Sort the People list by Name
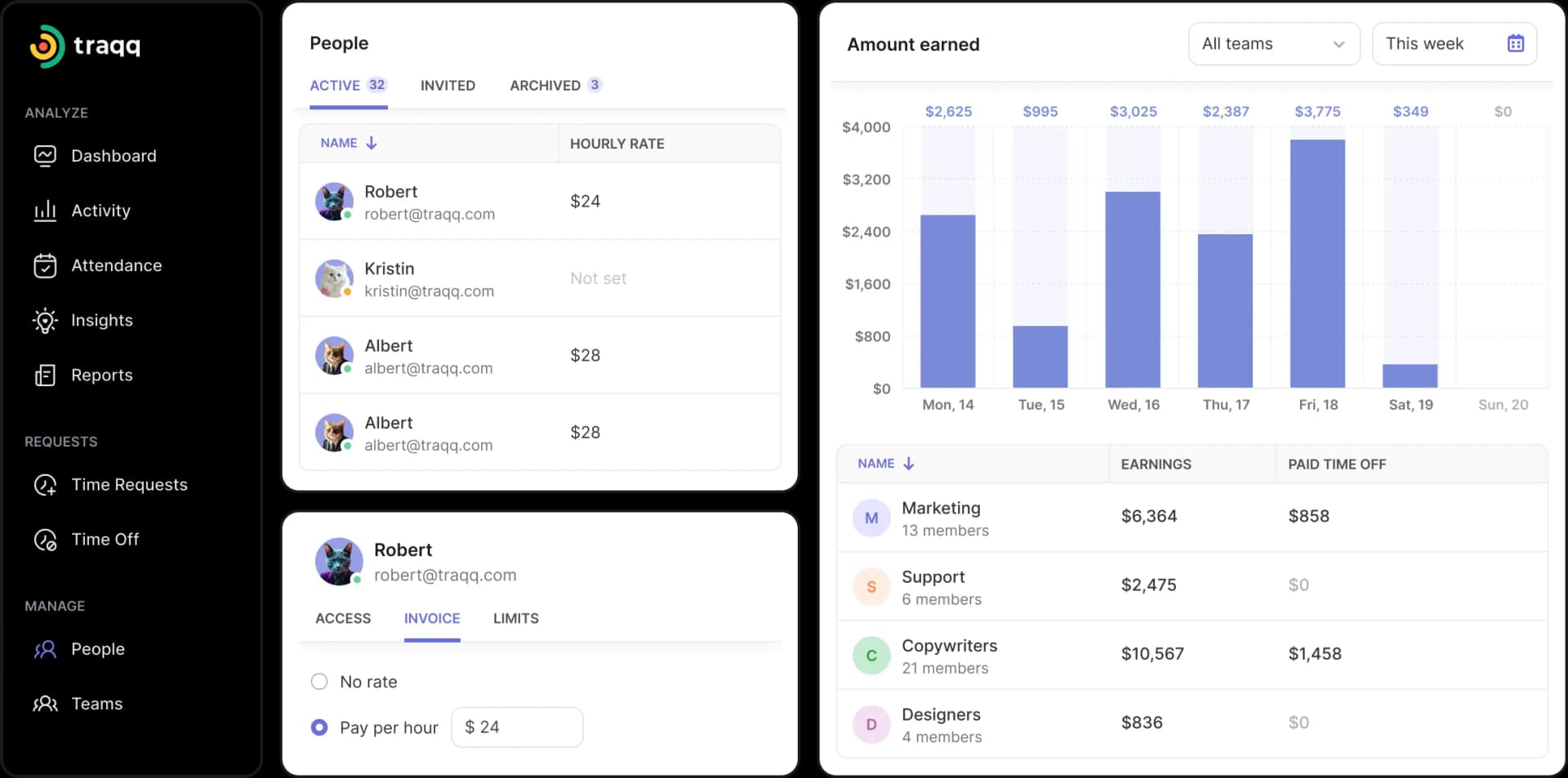The width and height of the screenshot is (1568, 778). pos(348,143)
